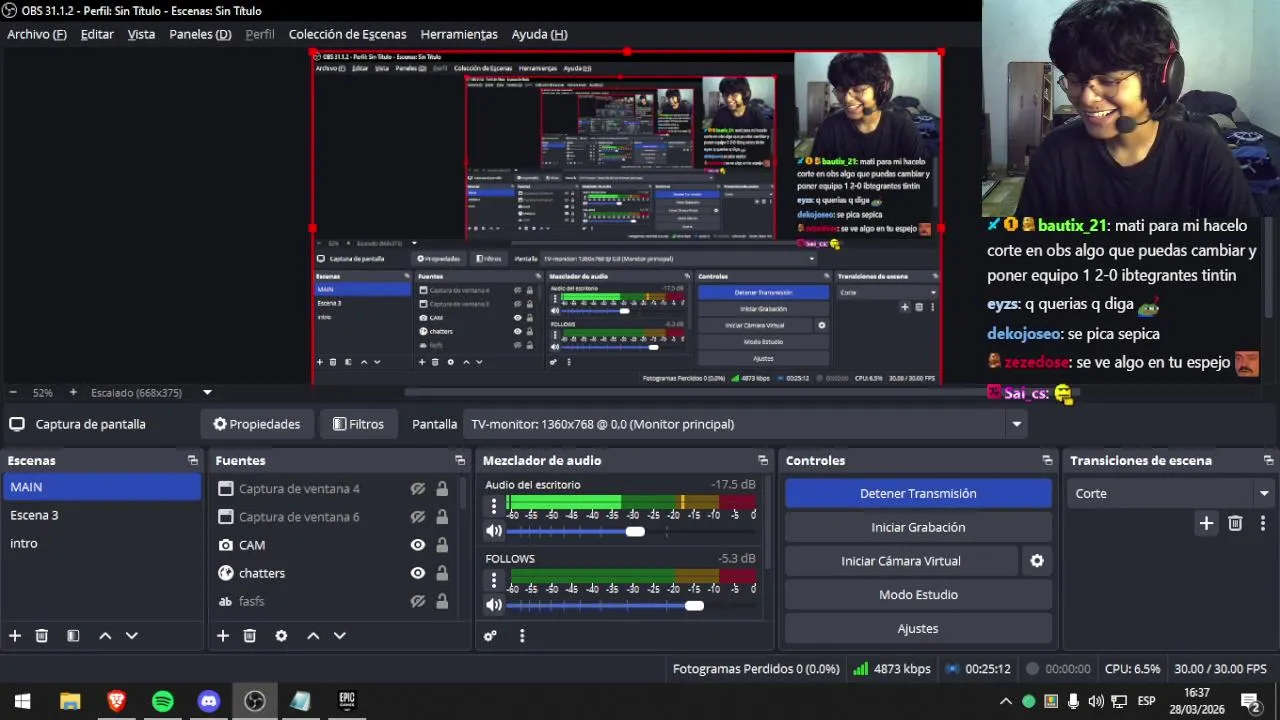Open scene filters icon in the Escenas toolbar
The width and height of the screenshot is (1280, 720).
(73, 636)
